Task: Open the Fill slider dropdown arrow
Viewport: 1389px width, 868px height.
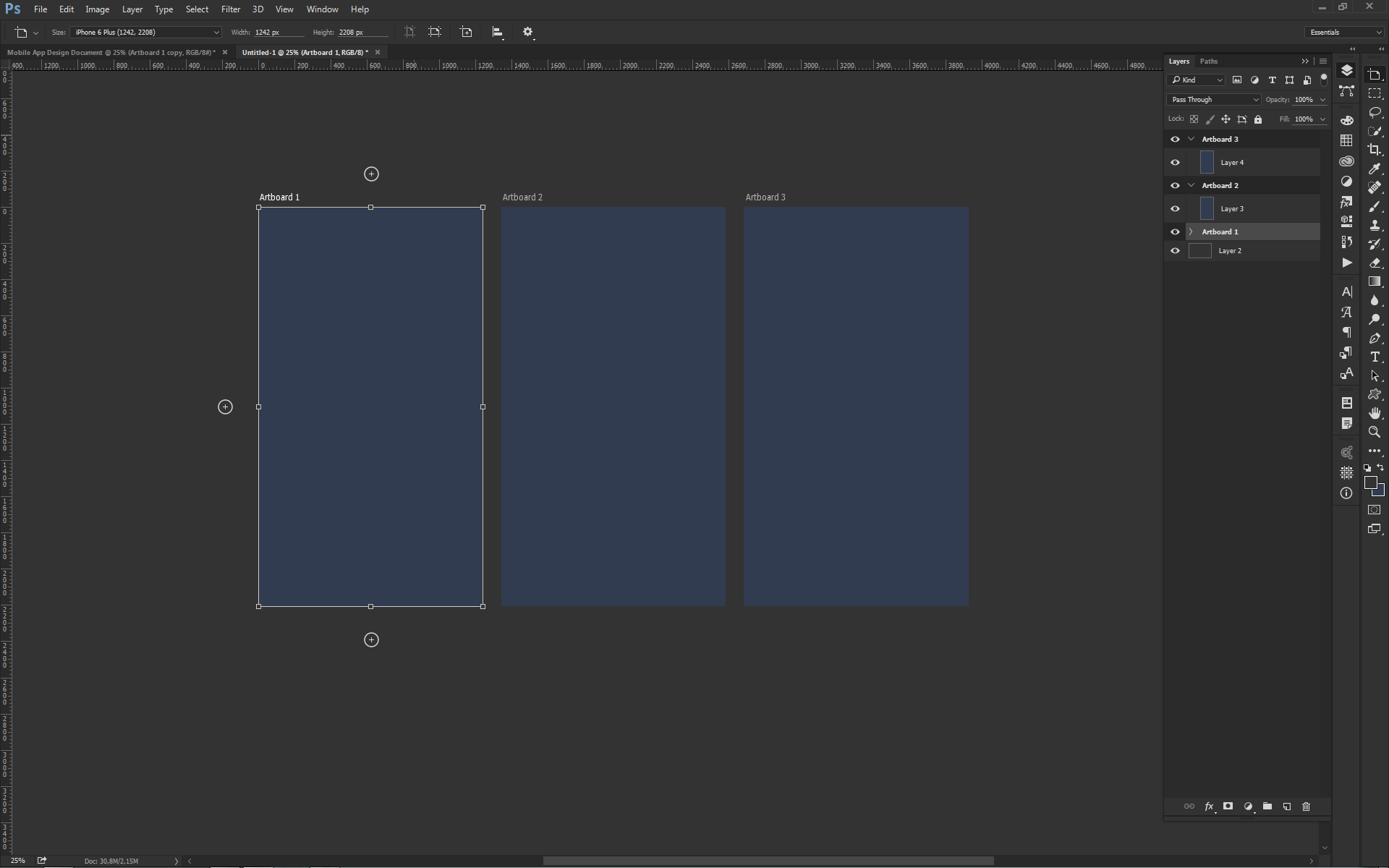Action: (x=1323, y=119)
